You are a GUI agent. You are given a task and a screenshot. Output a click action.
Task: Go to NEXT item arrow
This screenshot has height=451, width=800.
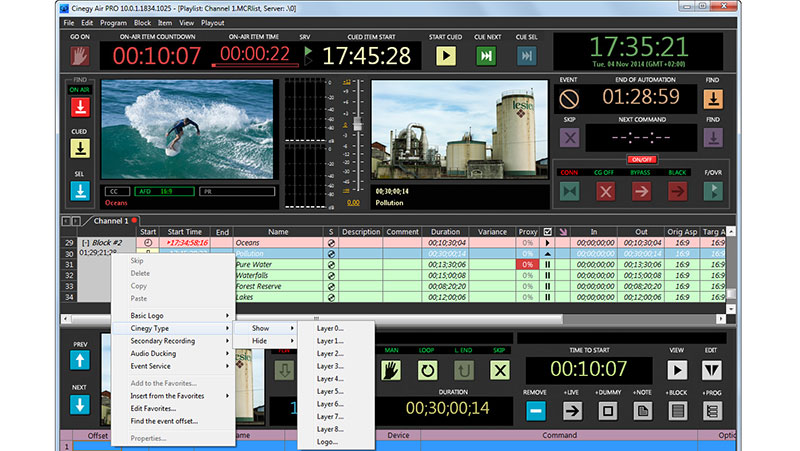(x=80, y=405)
